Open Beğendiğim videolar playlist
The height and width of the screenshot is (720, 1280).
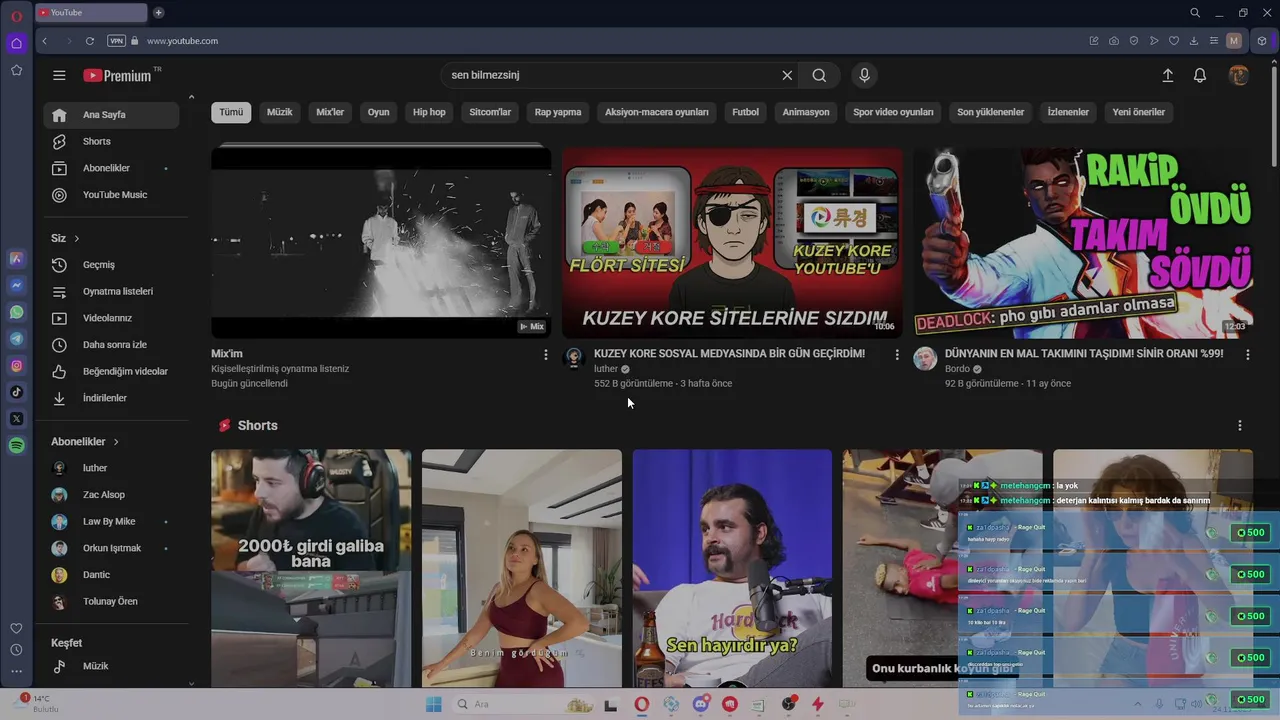111,371
